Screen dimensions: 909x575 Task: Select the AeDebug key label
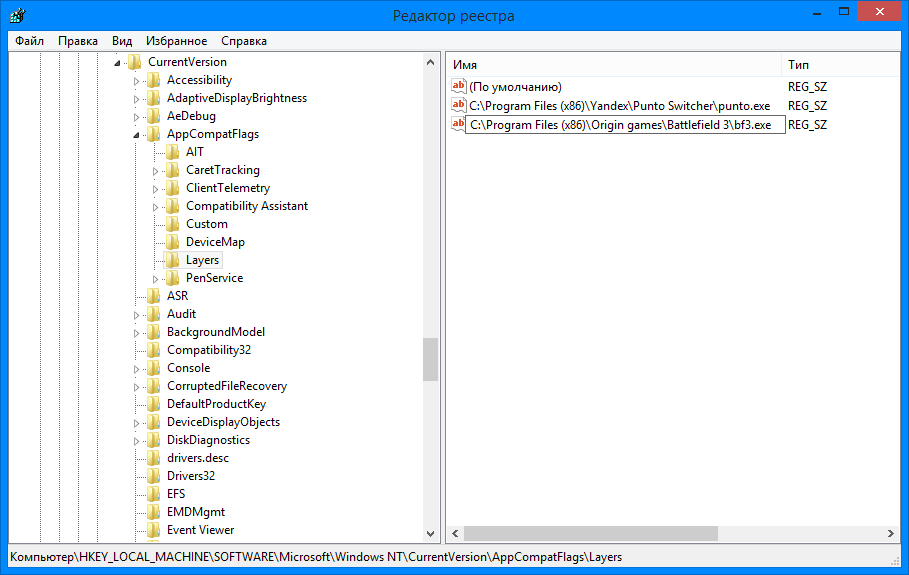coord(191,116)
